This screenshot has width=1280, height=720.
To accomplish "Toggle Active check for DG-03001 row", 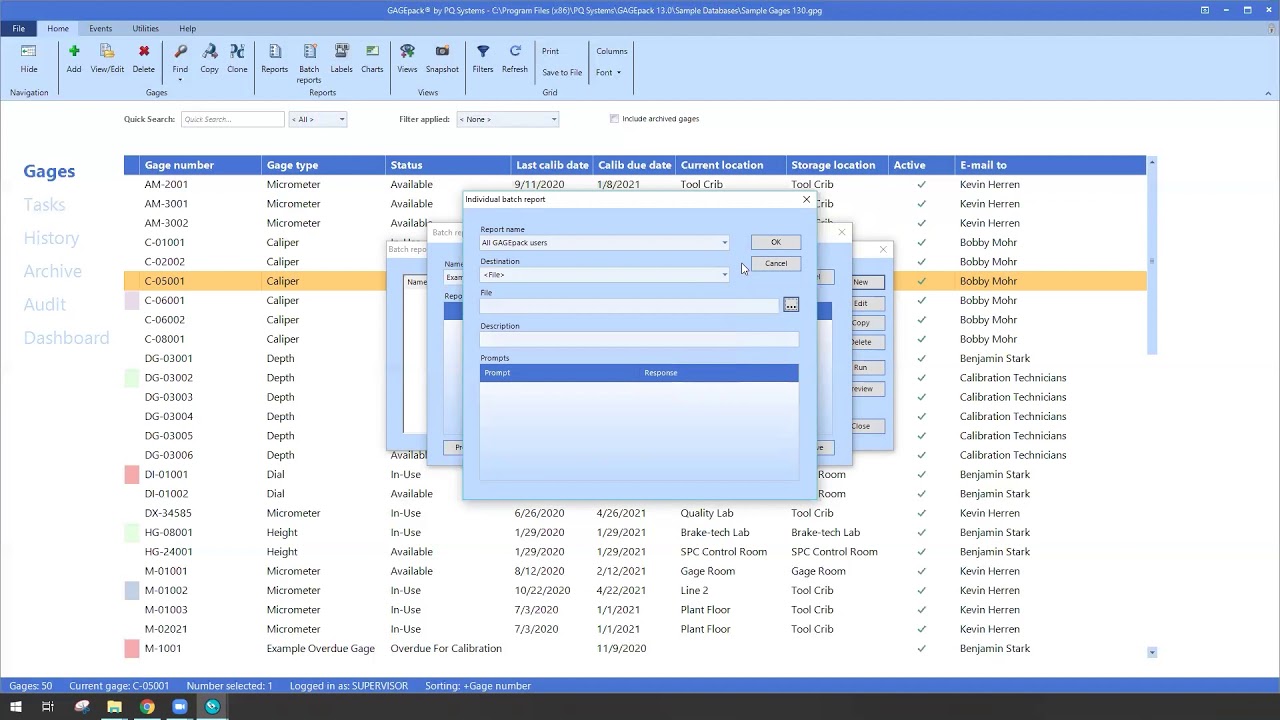I will [921, 358].
